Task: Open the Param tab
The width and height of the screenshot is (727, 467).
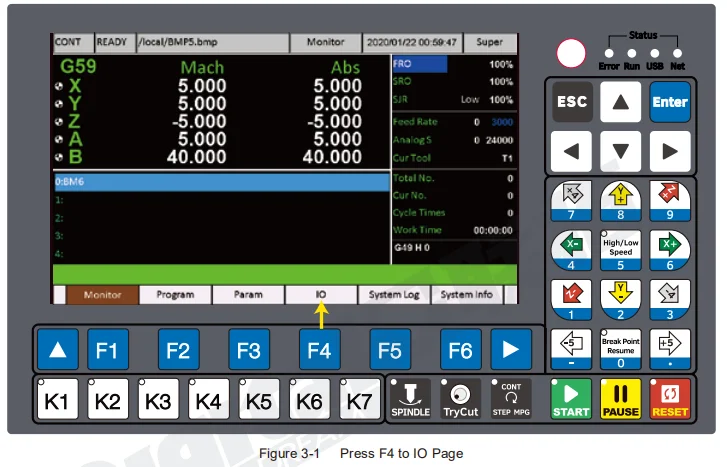Action: tap(248, 295)
